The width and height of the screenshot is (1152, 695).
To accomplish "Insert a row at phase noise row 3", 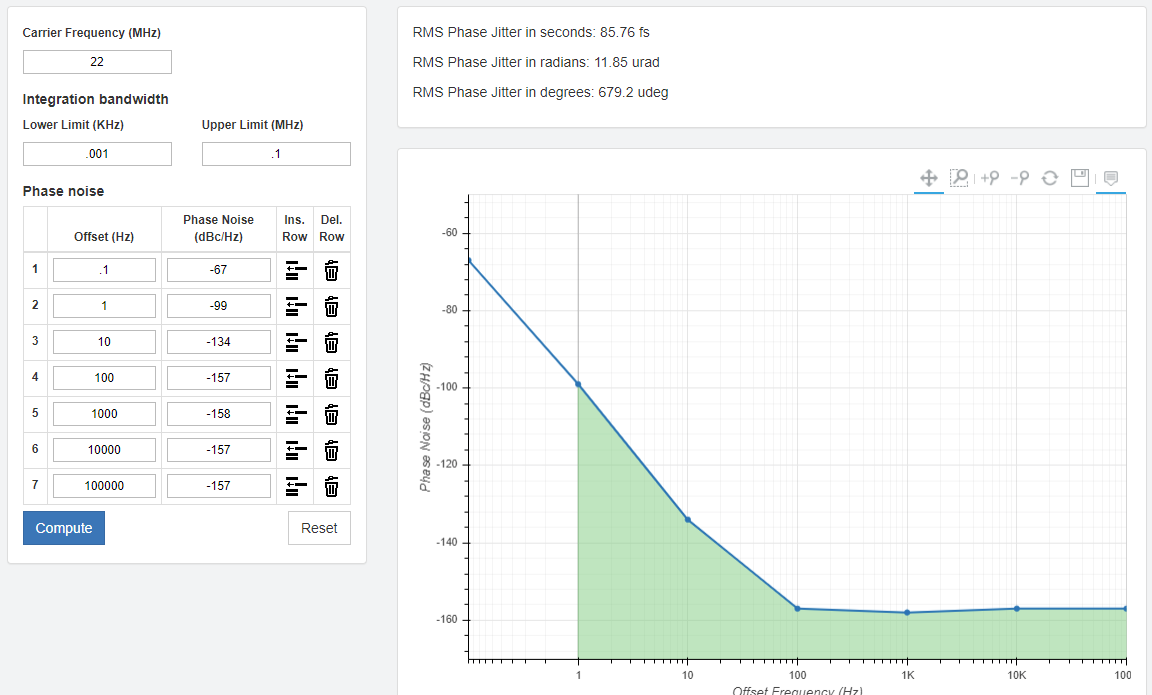I will pos(295,342).
